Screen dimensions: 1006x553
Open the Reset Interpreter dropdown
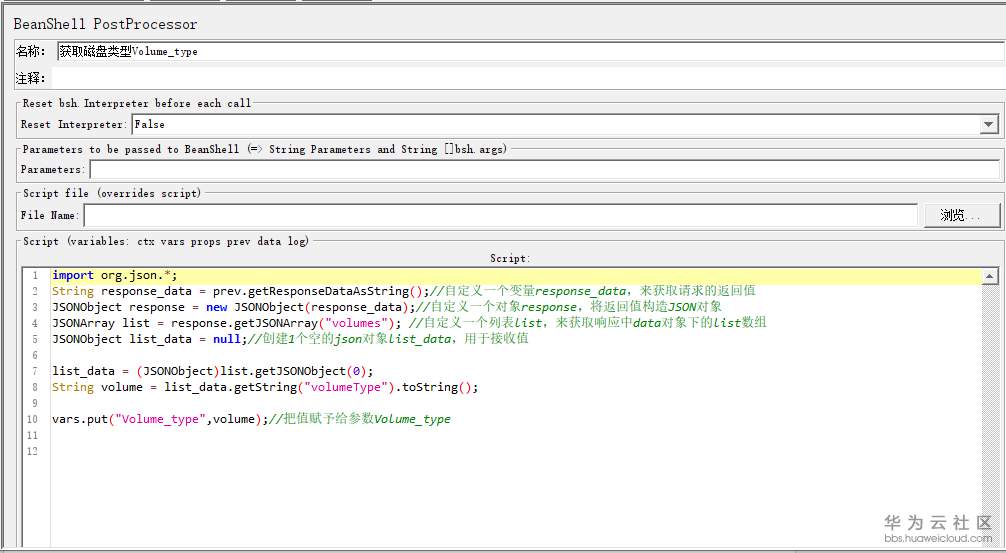565,124
